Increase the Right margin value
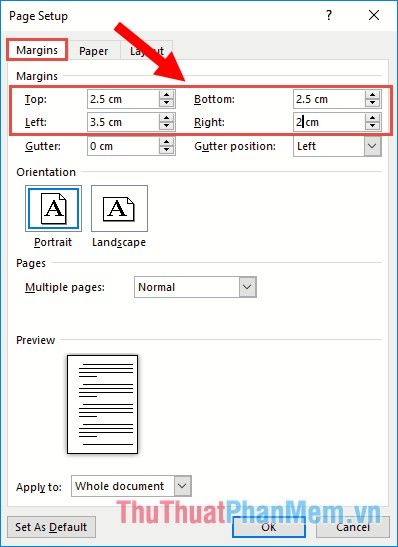 [373, 118]
